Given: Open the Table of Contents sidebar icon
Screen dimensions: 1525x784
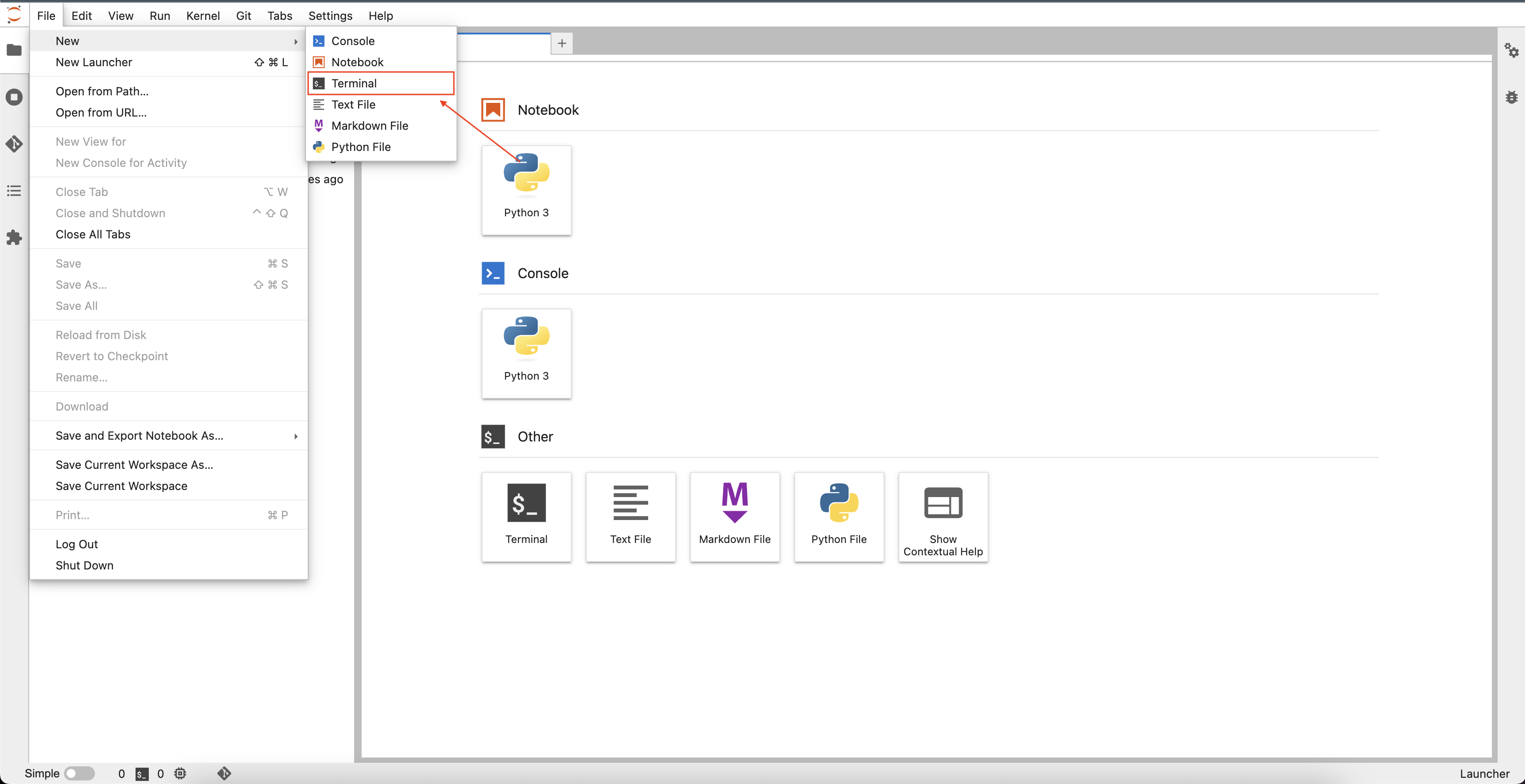Looking at the screenshot, I should click(x=14, y=191).
